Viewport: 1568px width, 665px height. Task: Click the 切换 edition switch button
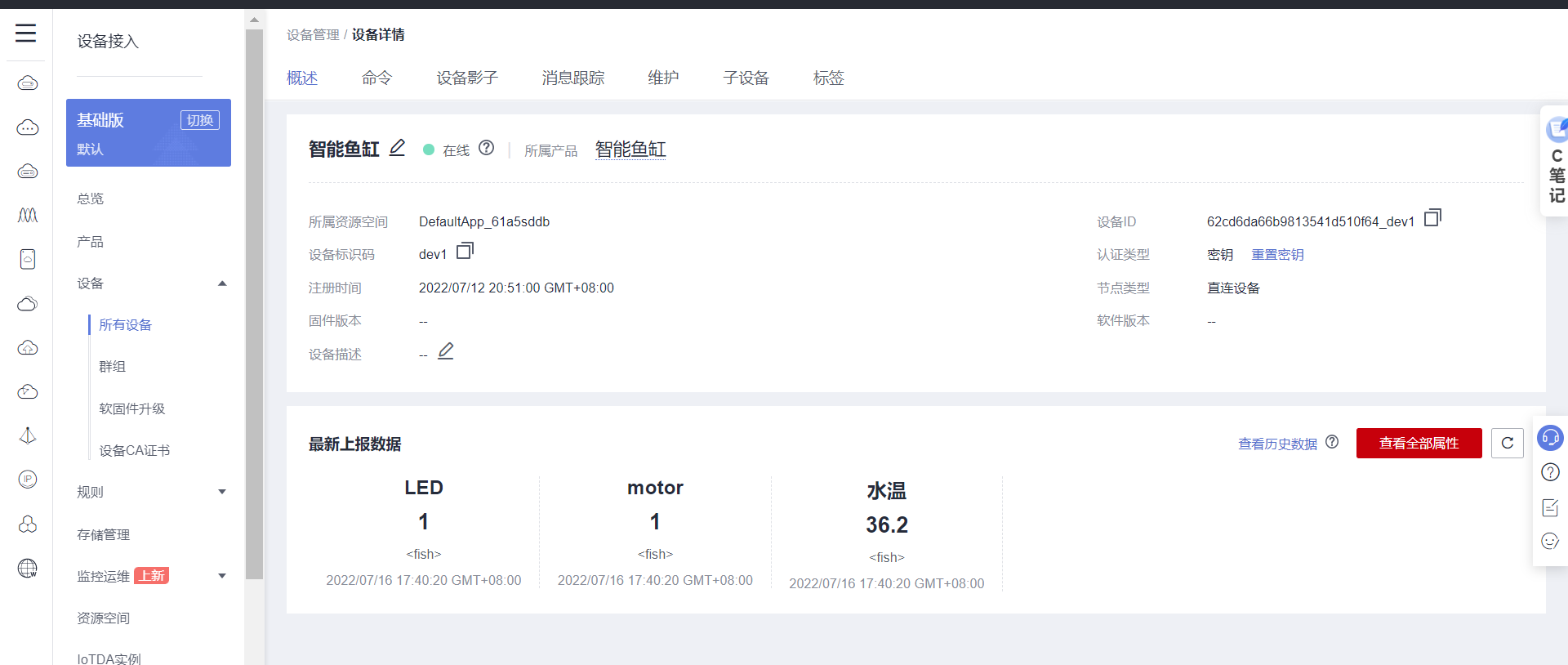click(200, 120)
